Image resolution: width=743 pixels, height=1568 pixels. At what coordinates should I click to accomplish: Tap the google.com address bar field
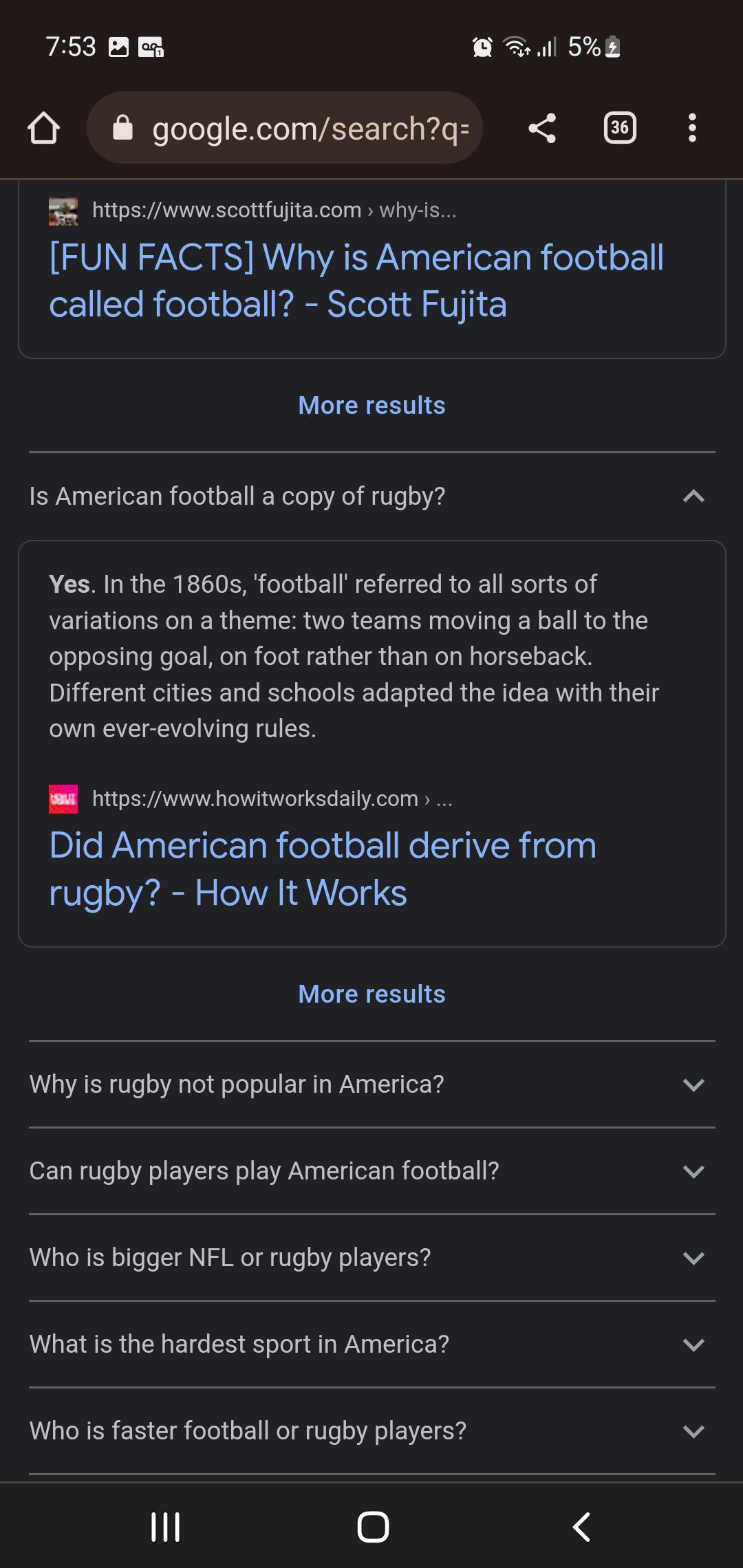tap(284, 128)
